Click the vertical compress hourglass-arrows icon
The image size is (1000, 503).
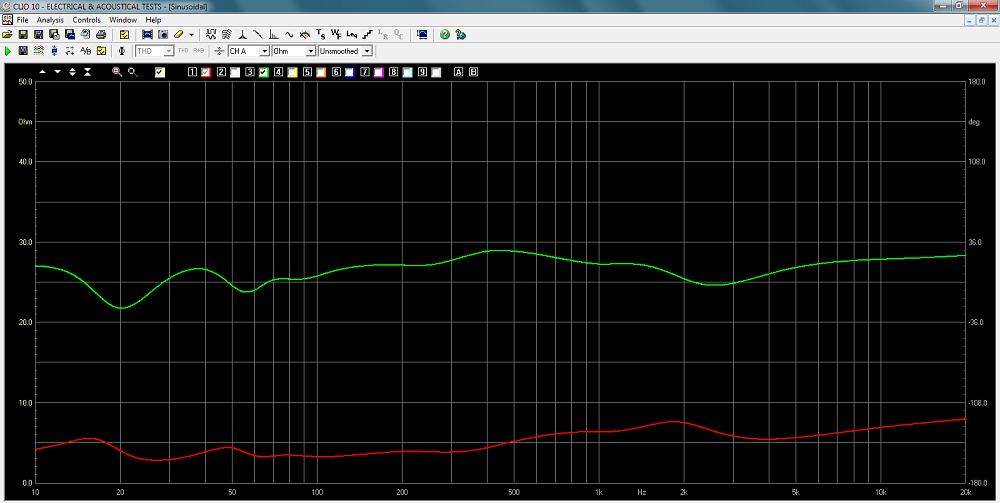[87, 72]
